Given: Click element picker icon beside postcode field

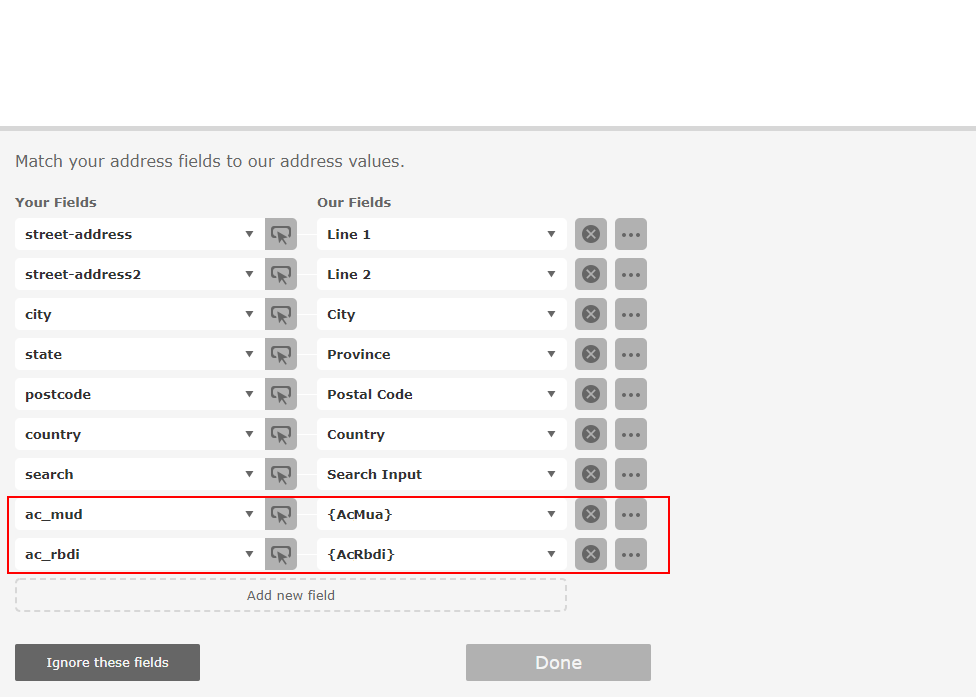Looking at the screenshot, I should point(281,395).
